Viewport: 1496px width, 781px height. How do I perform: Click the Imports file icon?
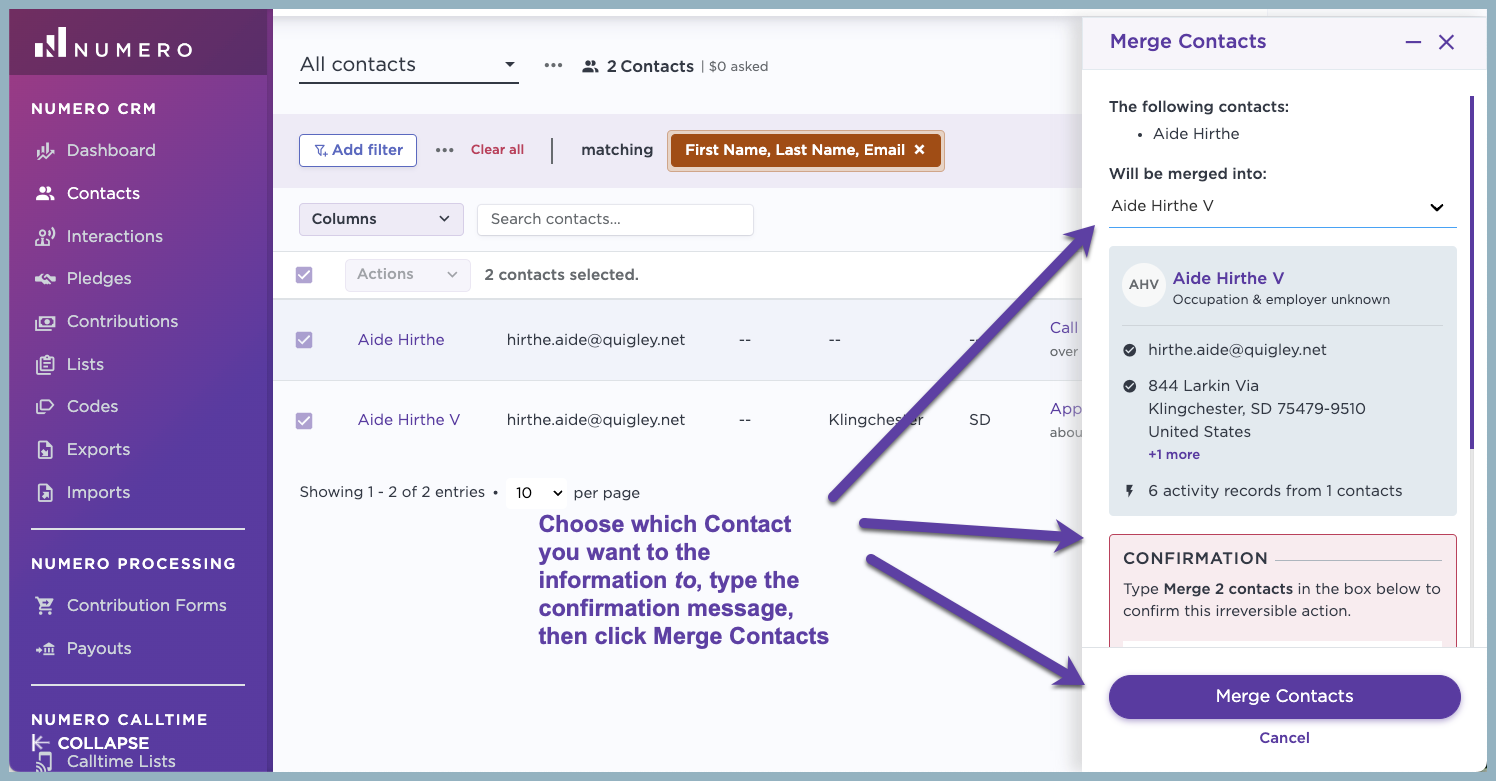click(45, 493)
